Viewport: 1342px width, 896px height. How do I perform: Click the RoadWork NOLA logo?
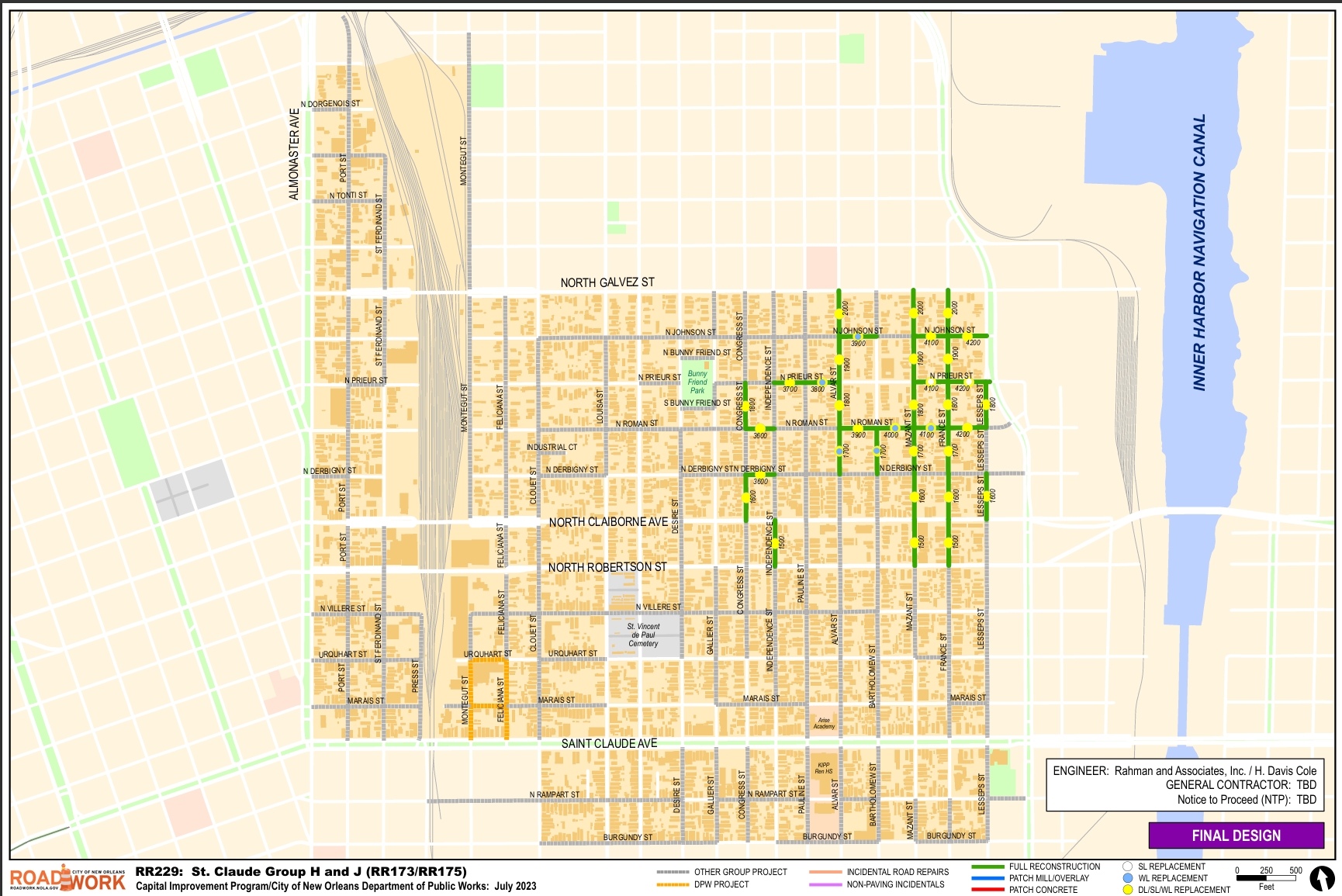click(x=67, y=877)
